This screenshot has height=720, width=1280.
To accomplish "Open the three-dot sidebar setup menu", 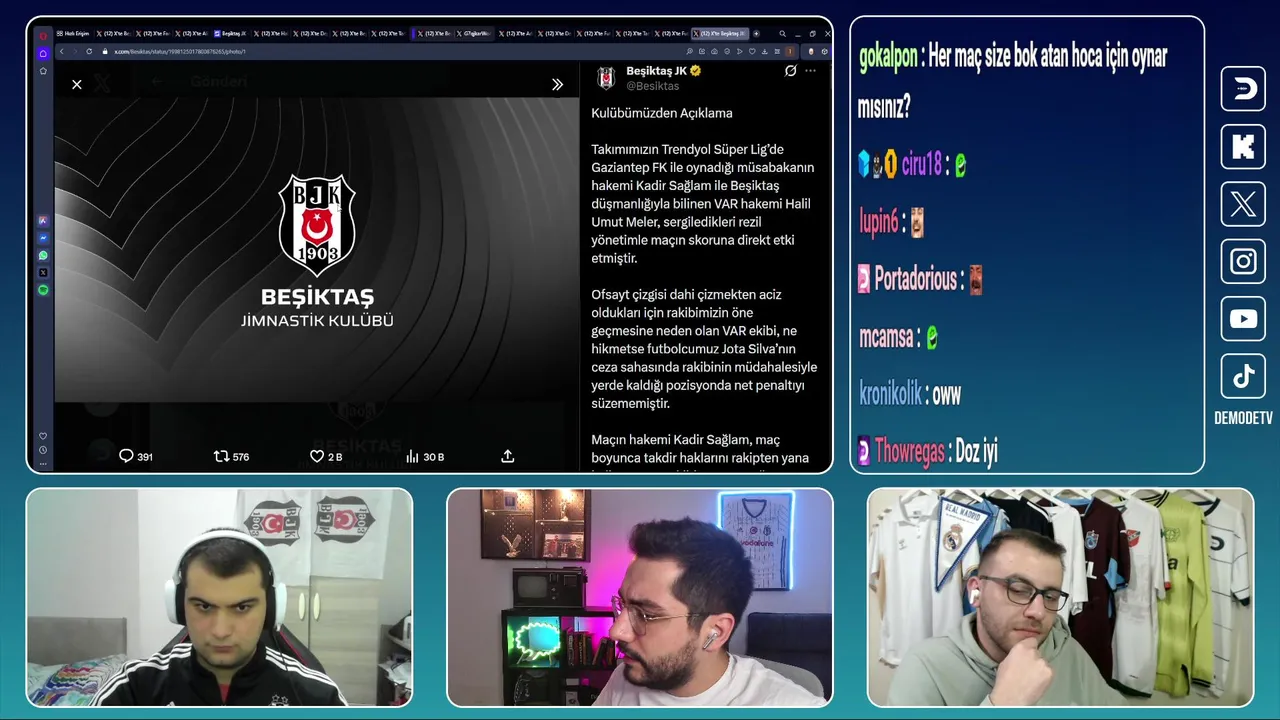I will (x=43, y=464).
